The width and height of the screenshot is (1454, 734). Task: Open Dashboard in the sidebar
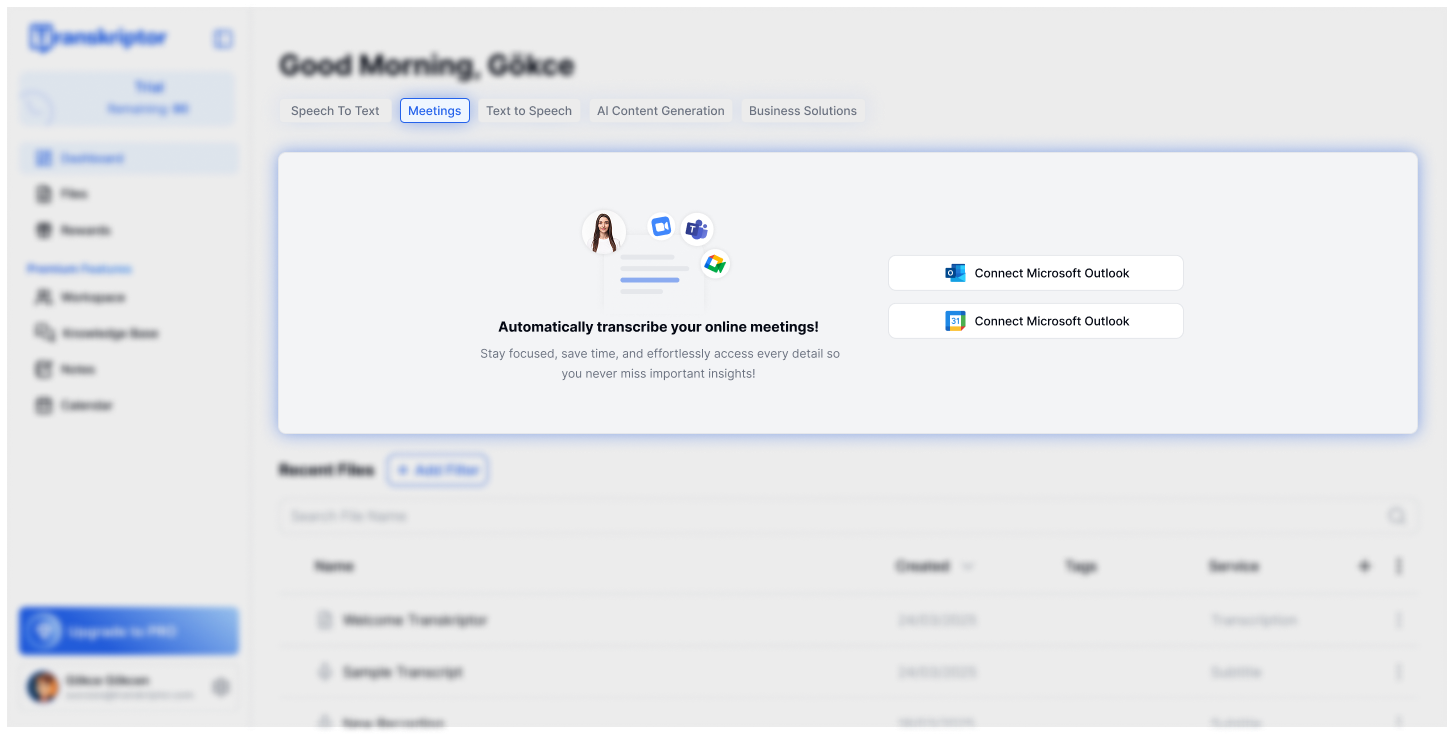click(128, 158)
